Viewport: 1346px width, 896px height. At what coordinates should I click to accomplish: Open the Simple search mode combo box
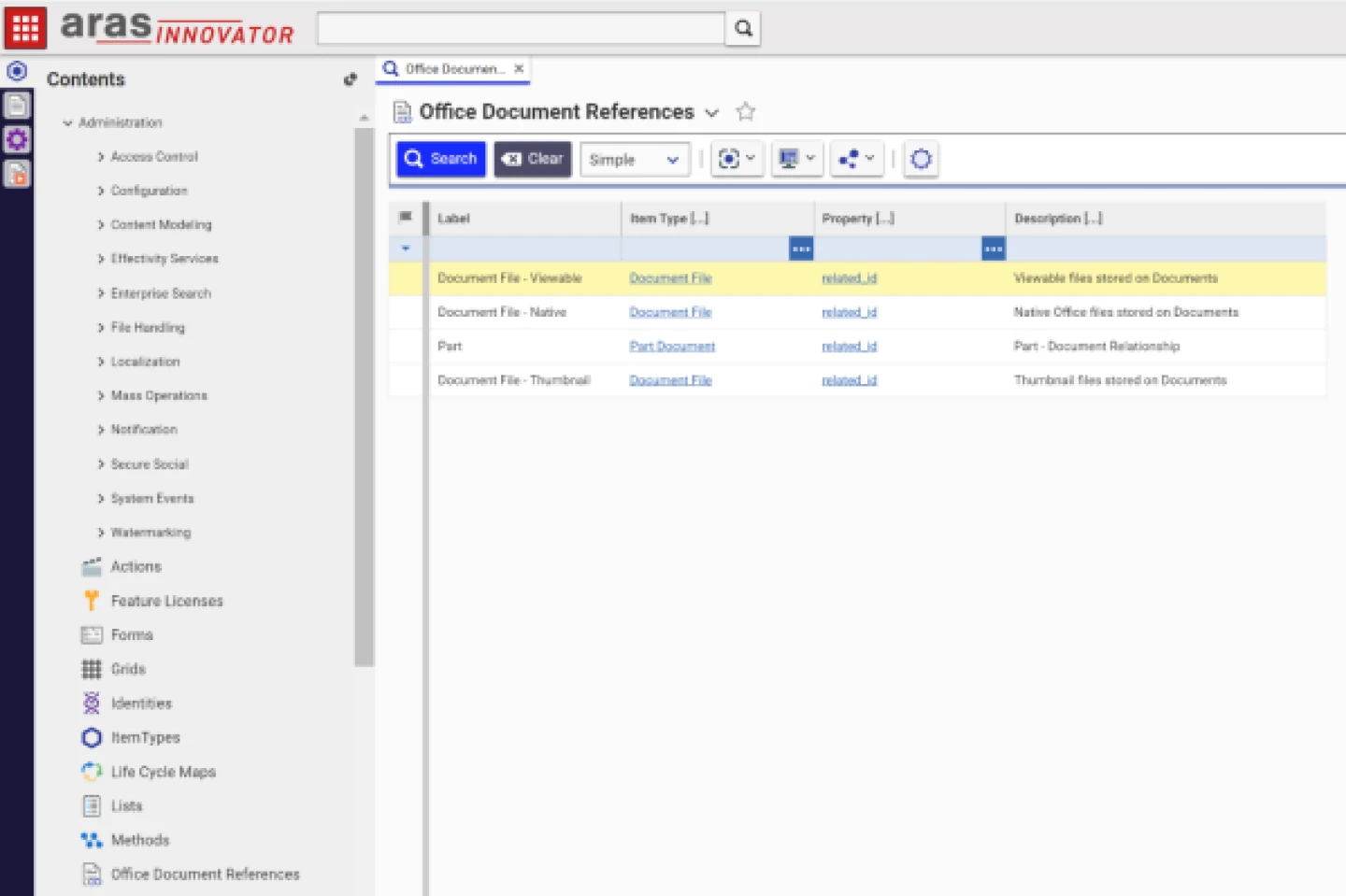coord(635,160)
